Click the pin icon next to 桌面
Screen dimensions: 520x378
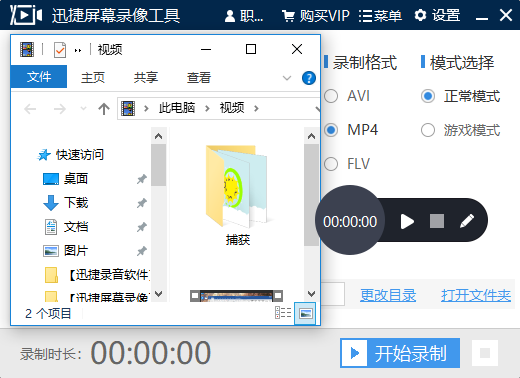pos(142,179)
